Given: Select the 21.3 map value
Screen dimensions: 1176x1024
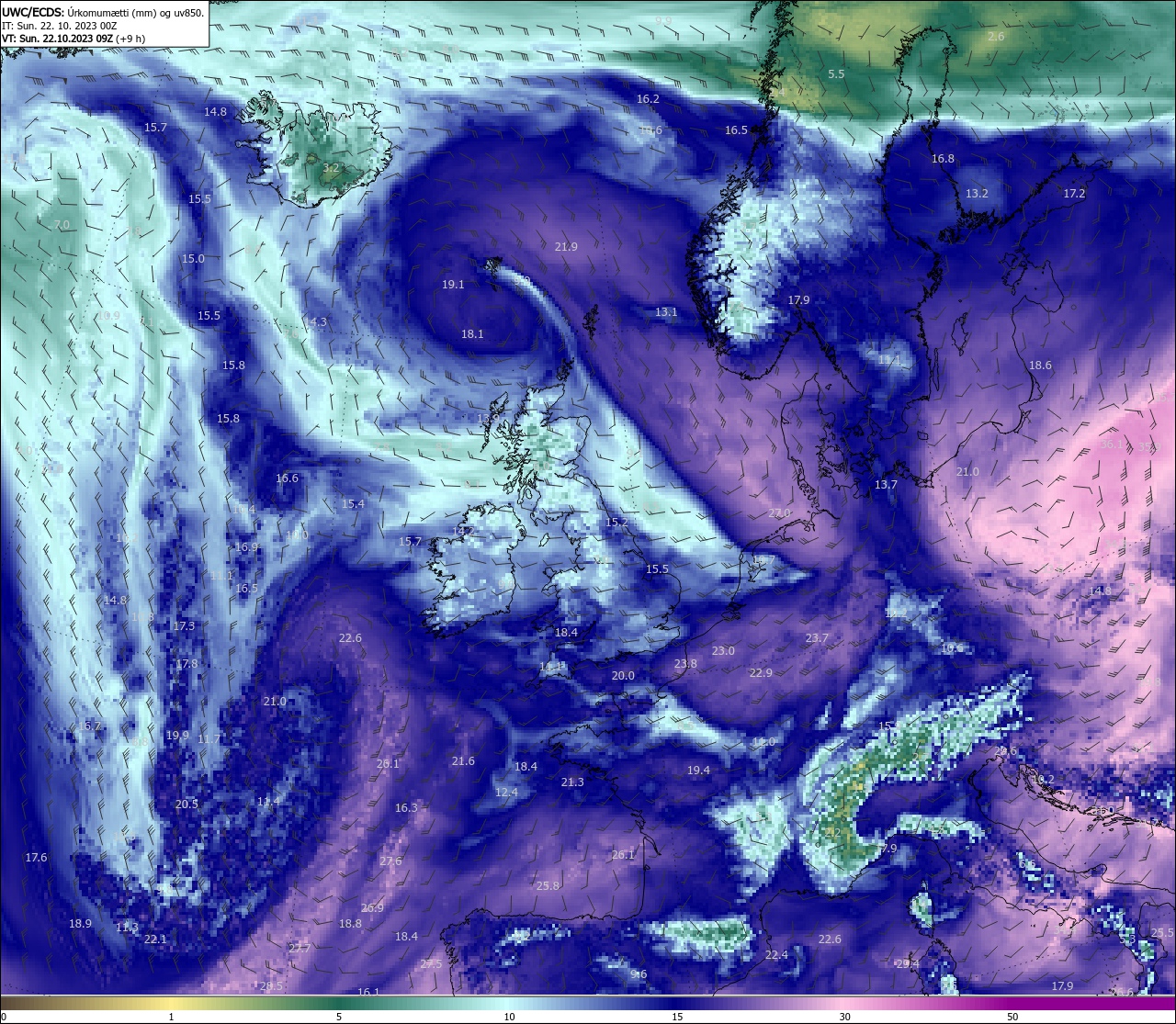Looking at the screenshot, I should coord(571,782).
